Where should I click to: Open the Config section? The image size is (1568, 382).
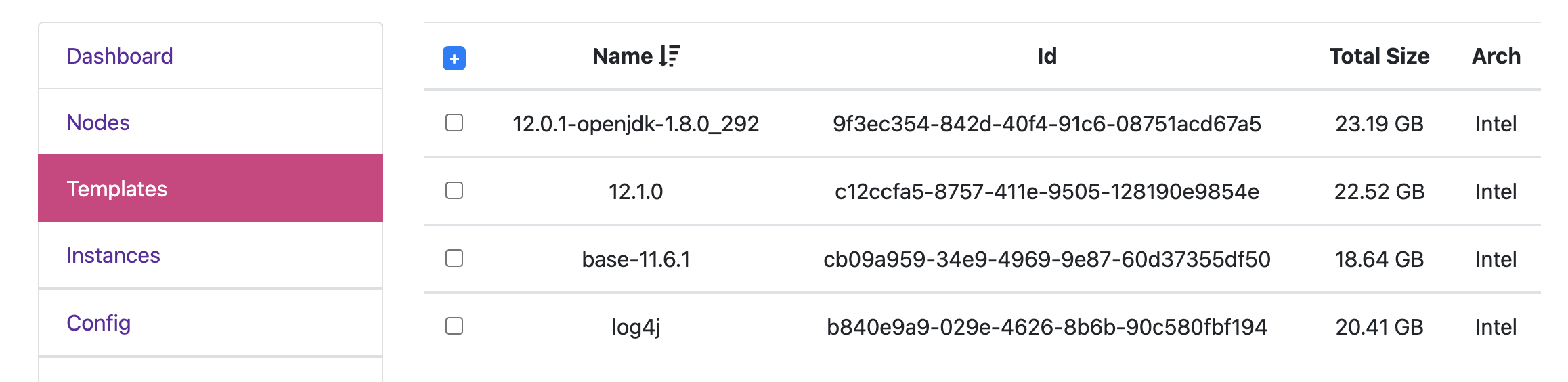click(x=99, y=323)
